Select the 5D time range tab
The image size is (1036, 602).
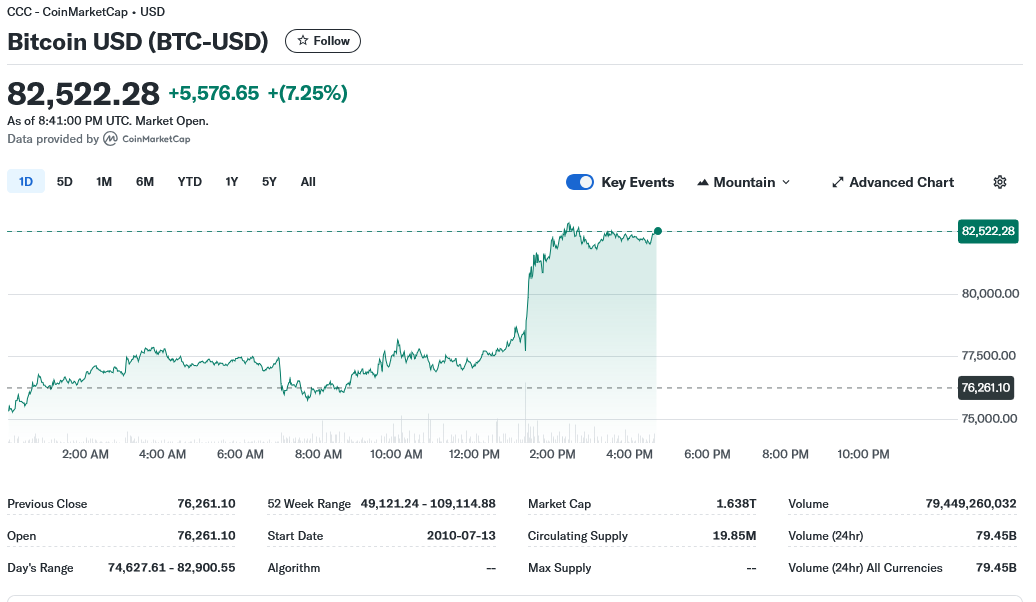pyautogui.click(x=65, y=182)
